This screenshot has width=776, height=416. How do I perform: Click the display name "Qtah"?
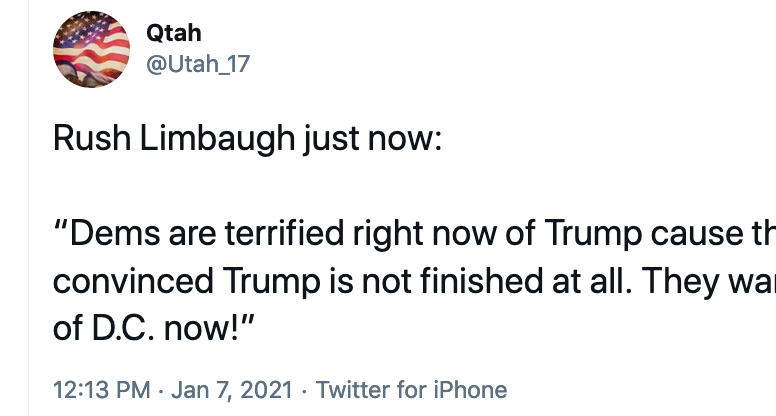[x=174, y=33]
